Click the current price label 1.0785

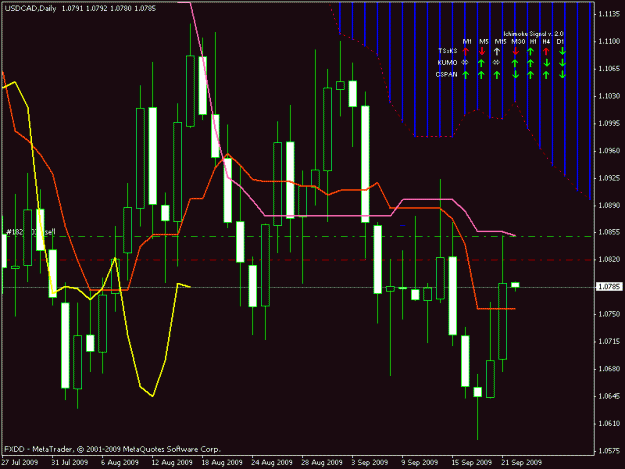(609, 287)
